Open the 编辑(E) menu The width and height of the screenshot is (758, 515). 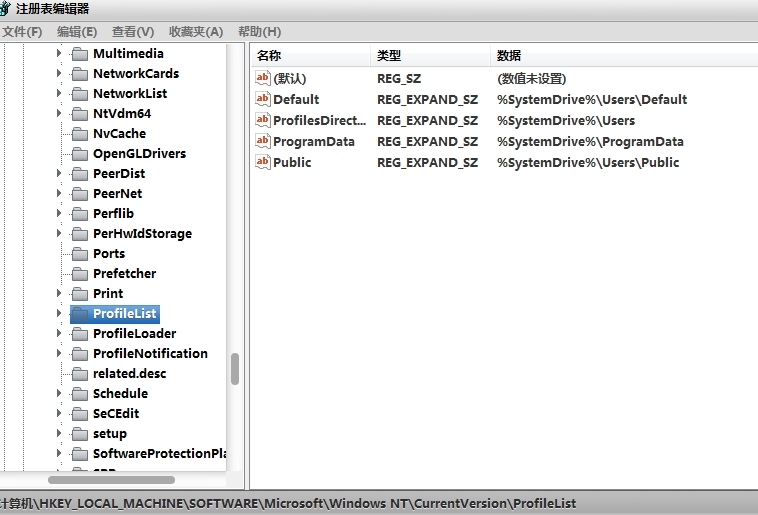[77, 32]
